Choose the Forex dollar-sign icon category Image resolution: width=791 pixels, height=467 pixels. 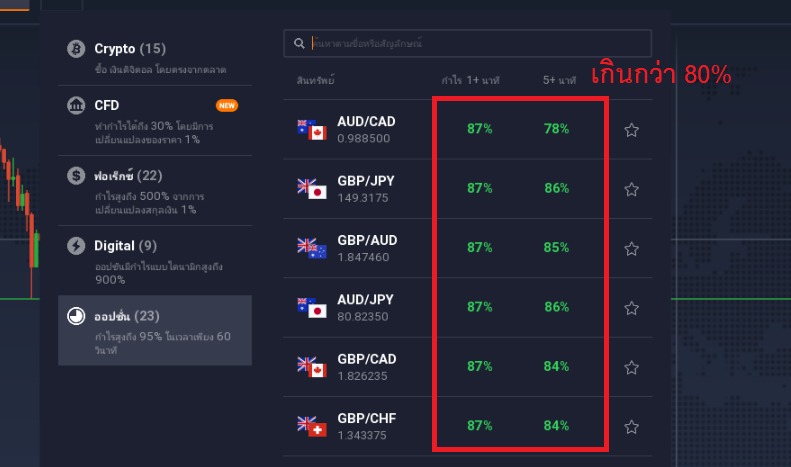[x=76, y=176]
